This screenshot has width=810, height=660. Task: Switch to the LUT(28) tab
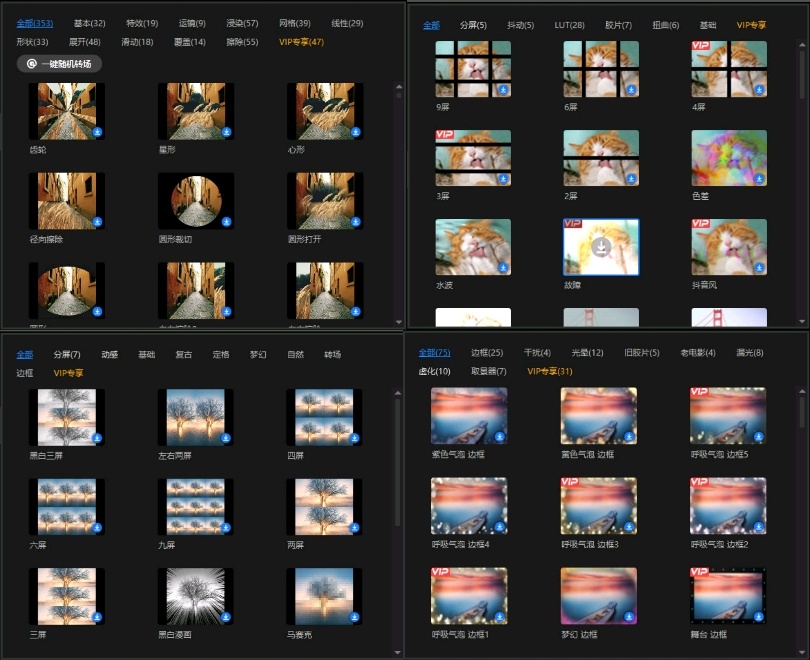(x=569, y=25)
